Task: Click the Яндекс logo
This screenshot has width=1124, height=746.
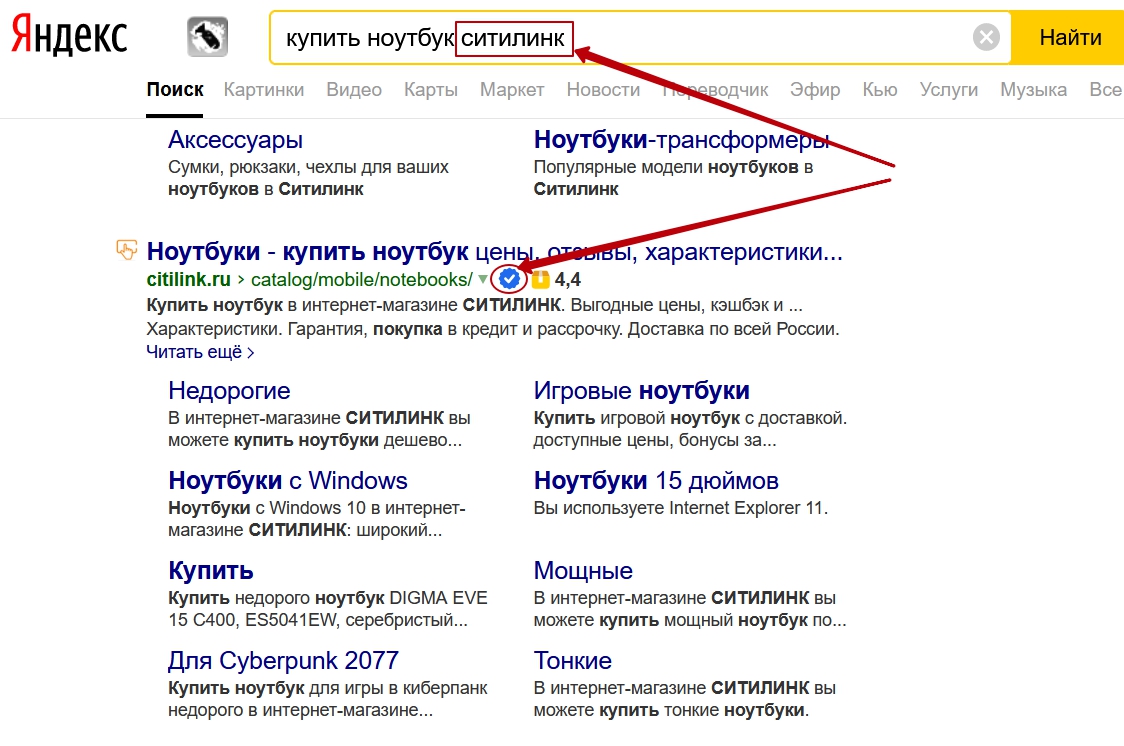Action: tap(69, 36)
